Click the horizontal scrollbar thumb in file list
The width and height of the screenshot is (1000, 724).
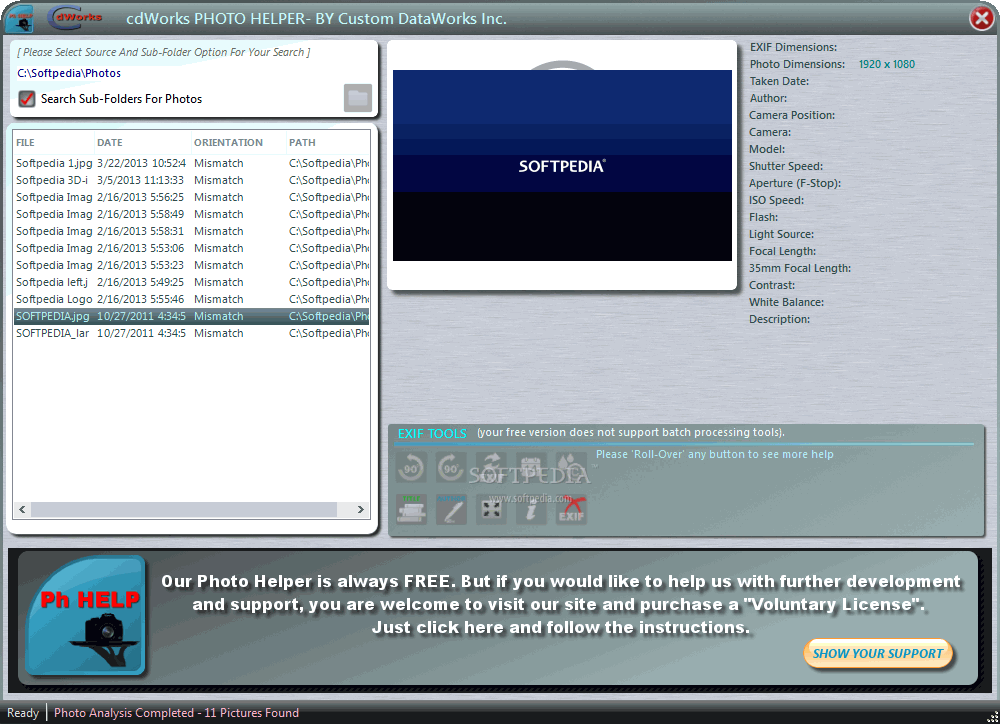click(x=184, y=509)
